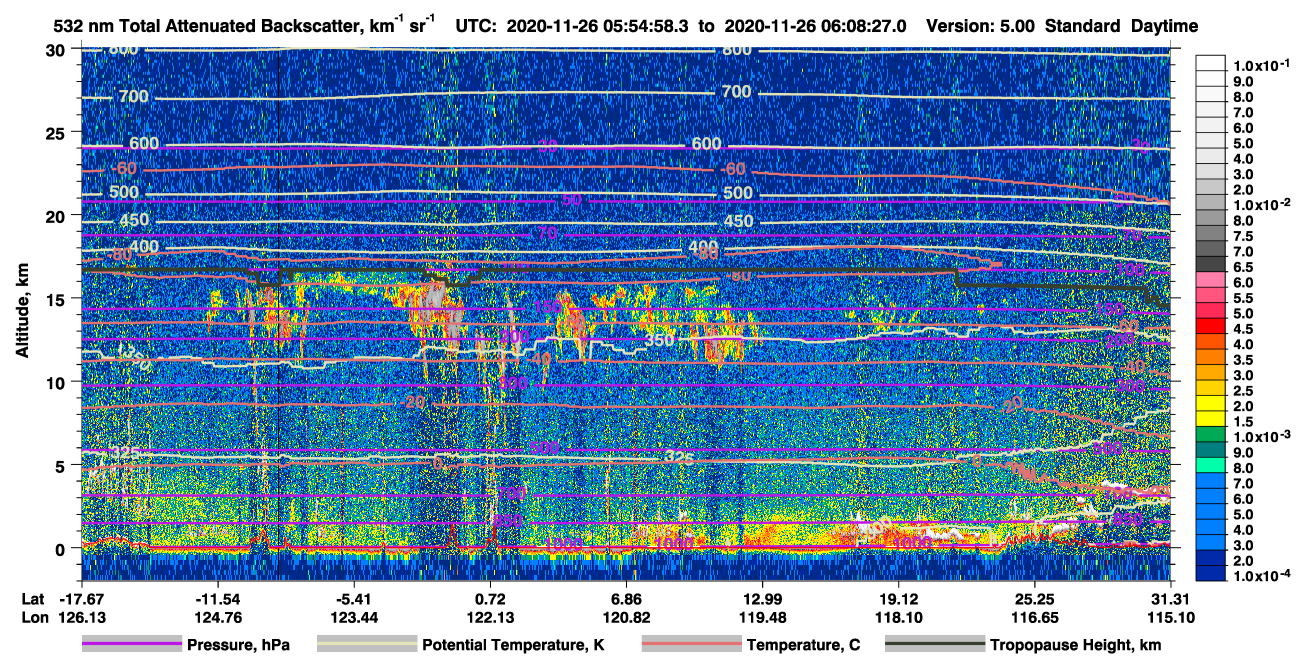Image resolution: width=1300 pixels, height=667 pixels.
Task: Click longitude value '124.76'
Action: [218, 617]
